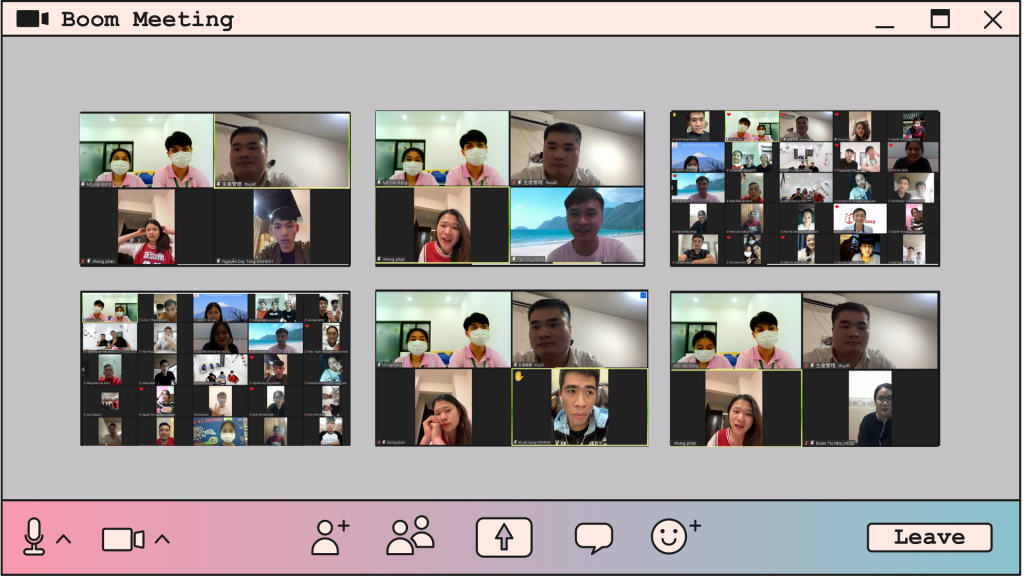Image resolution: width=1024 pixels, height=576 pixels.
Task: Click the add participant icon
Action: tap(329, 537)
